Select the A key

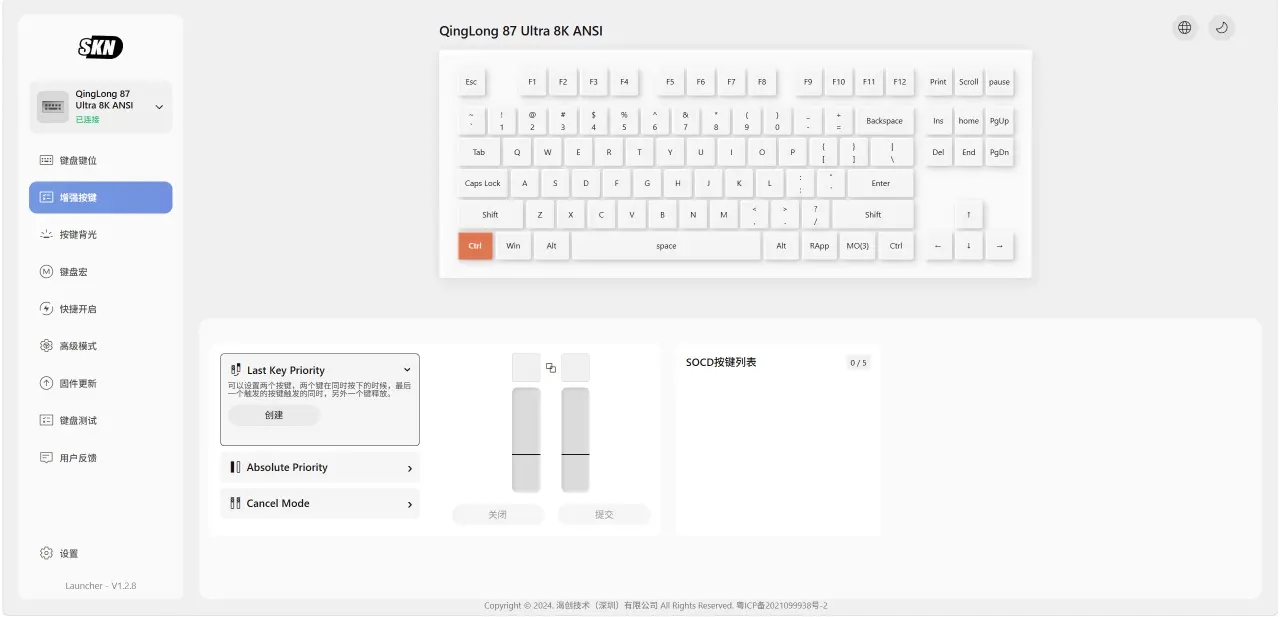[x=524, y=183]
